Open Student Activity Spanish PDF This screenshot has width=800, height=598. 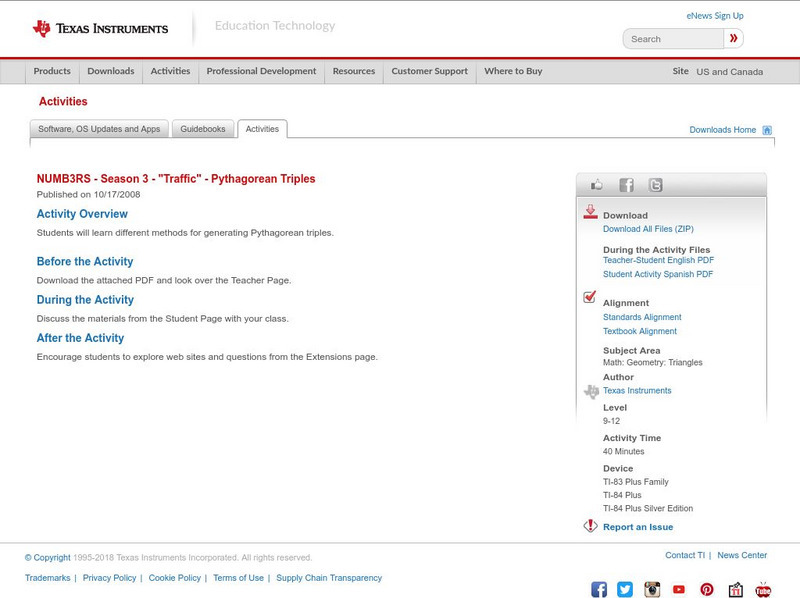click(x=658, y=275)
